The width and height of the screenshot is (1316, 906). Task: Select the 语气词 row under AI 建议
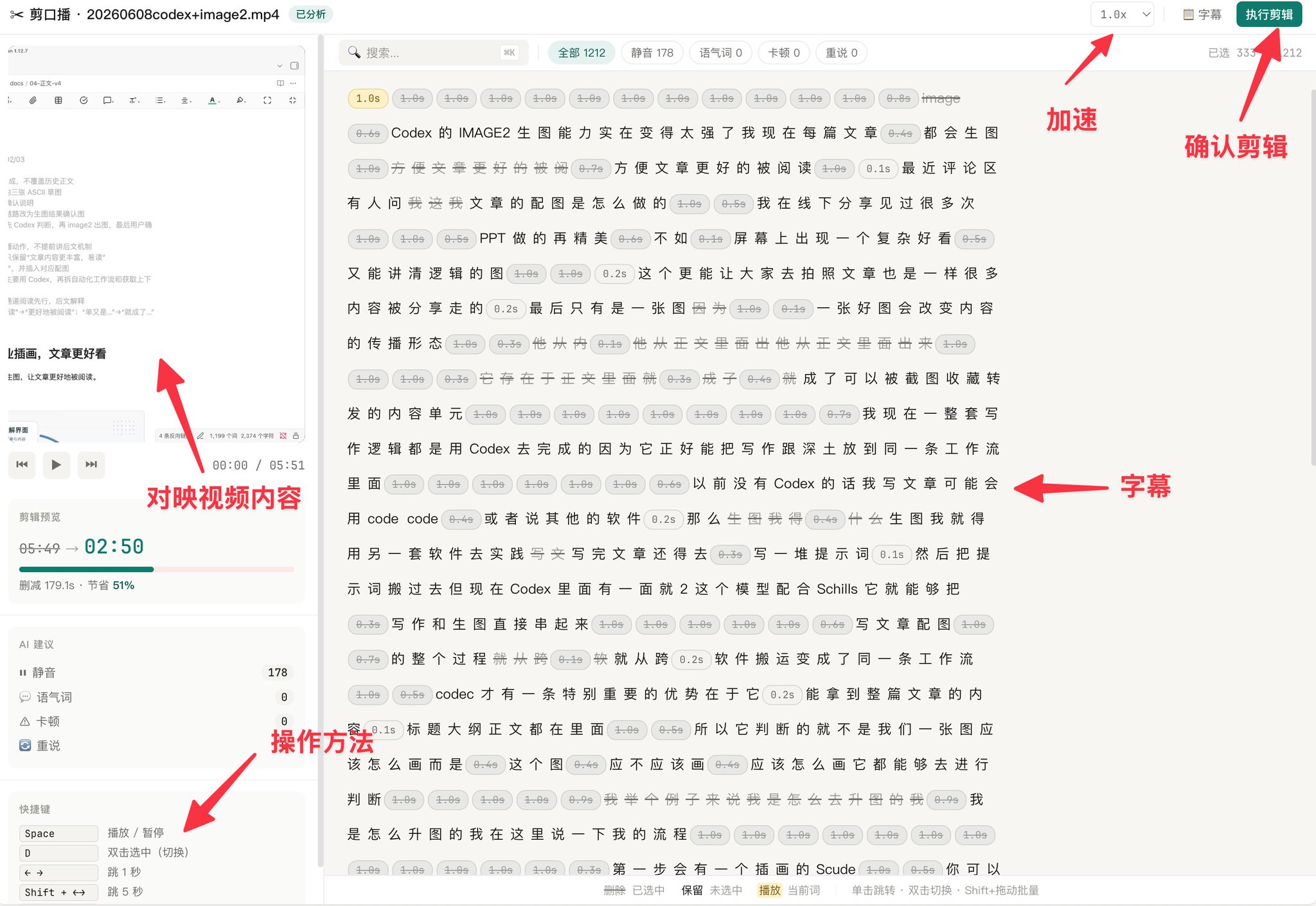(156, 697)
